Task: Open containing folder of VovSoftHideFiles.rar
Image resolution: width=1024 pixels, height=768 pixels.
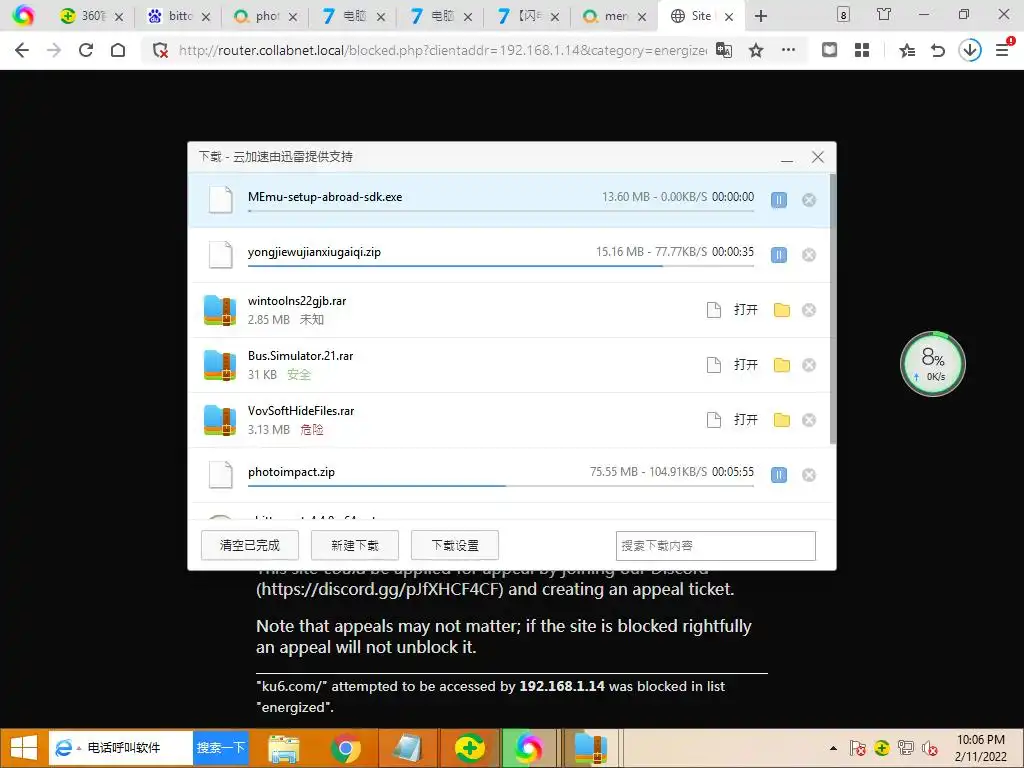Action: tap(782, 419)
